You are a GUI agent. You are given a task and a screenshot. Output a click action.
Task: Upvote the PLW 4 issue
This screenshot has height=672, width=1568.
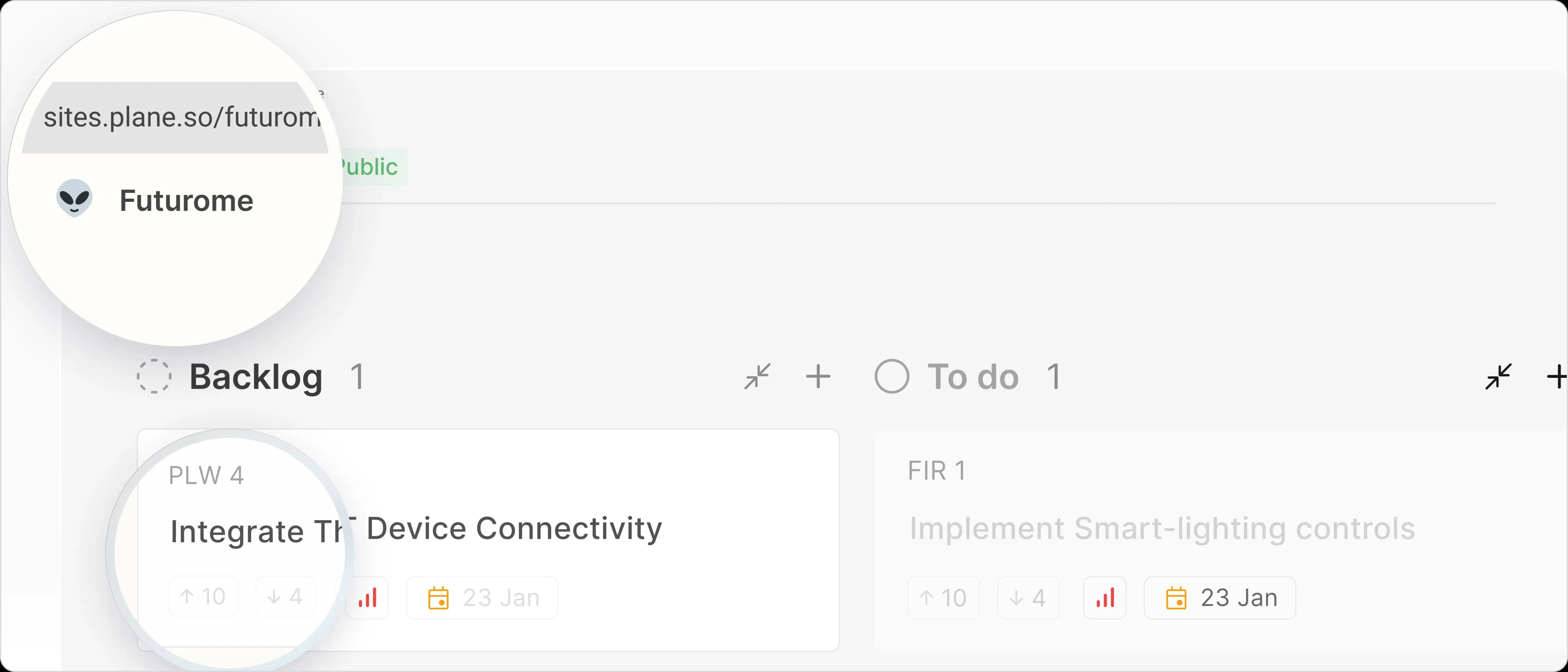[203, 596]
